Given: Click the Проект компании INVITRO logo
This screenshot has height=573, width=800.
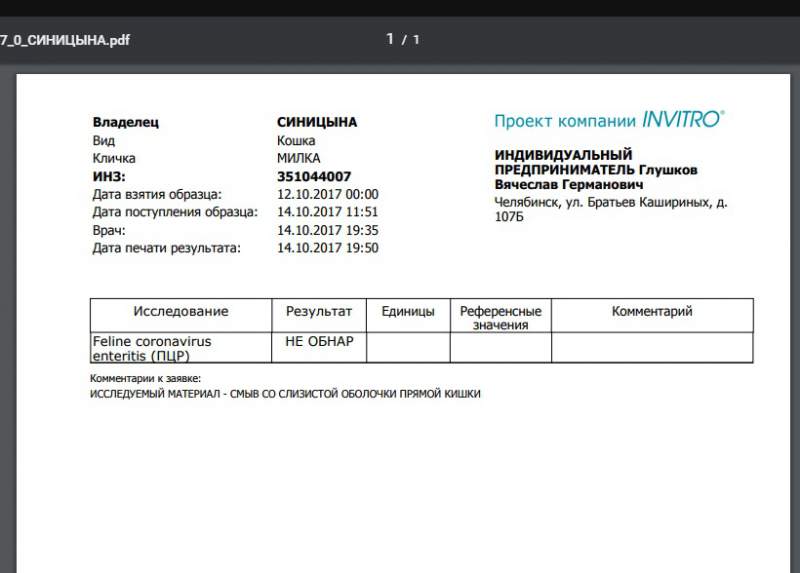Looking at the screenshot, I should tap(609, 120).
